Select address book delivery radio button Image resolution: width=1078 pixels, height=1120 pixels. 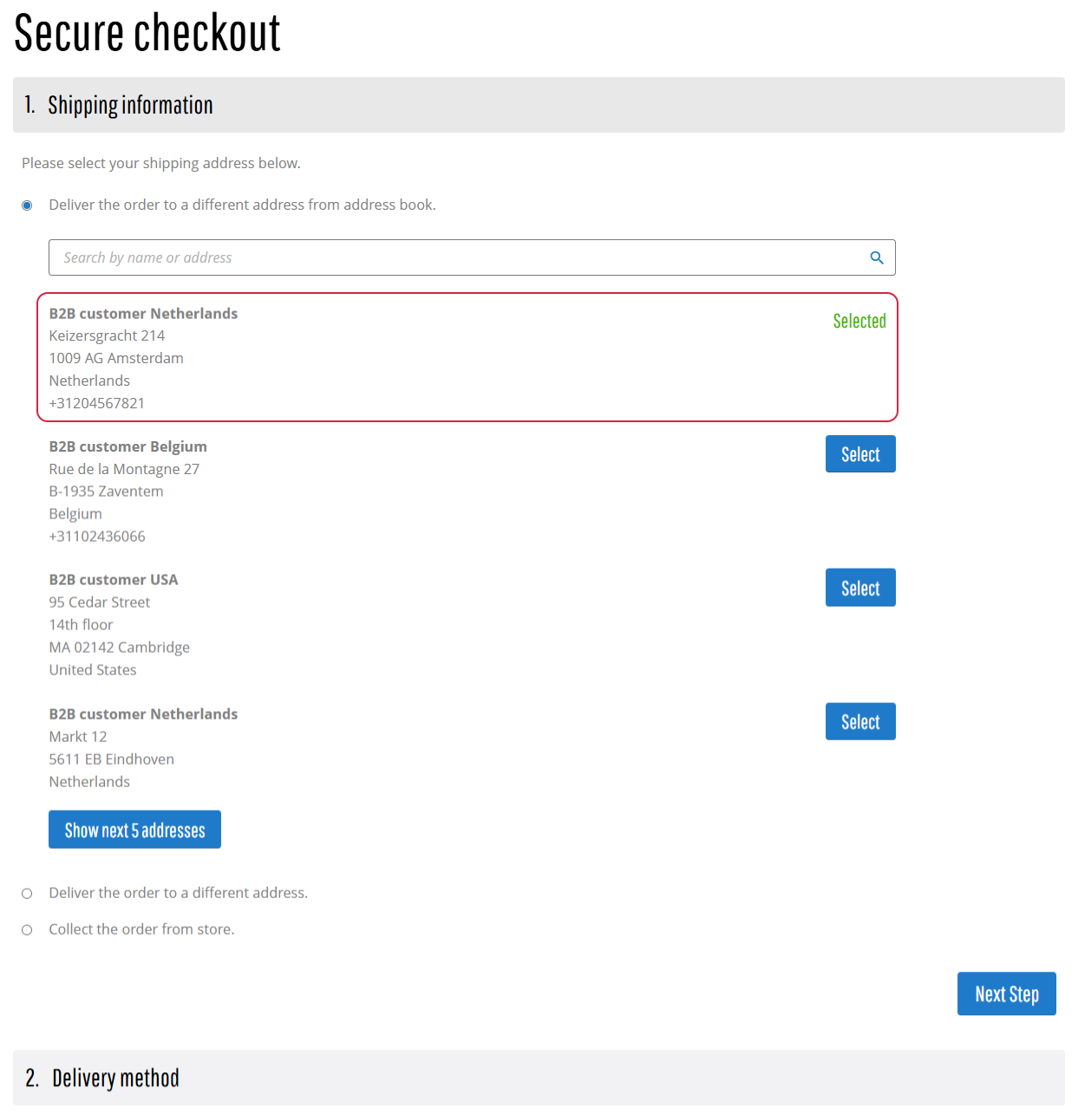click(27, 205)
